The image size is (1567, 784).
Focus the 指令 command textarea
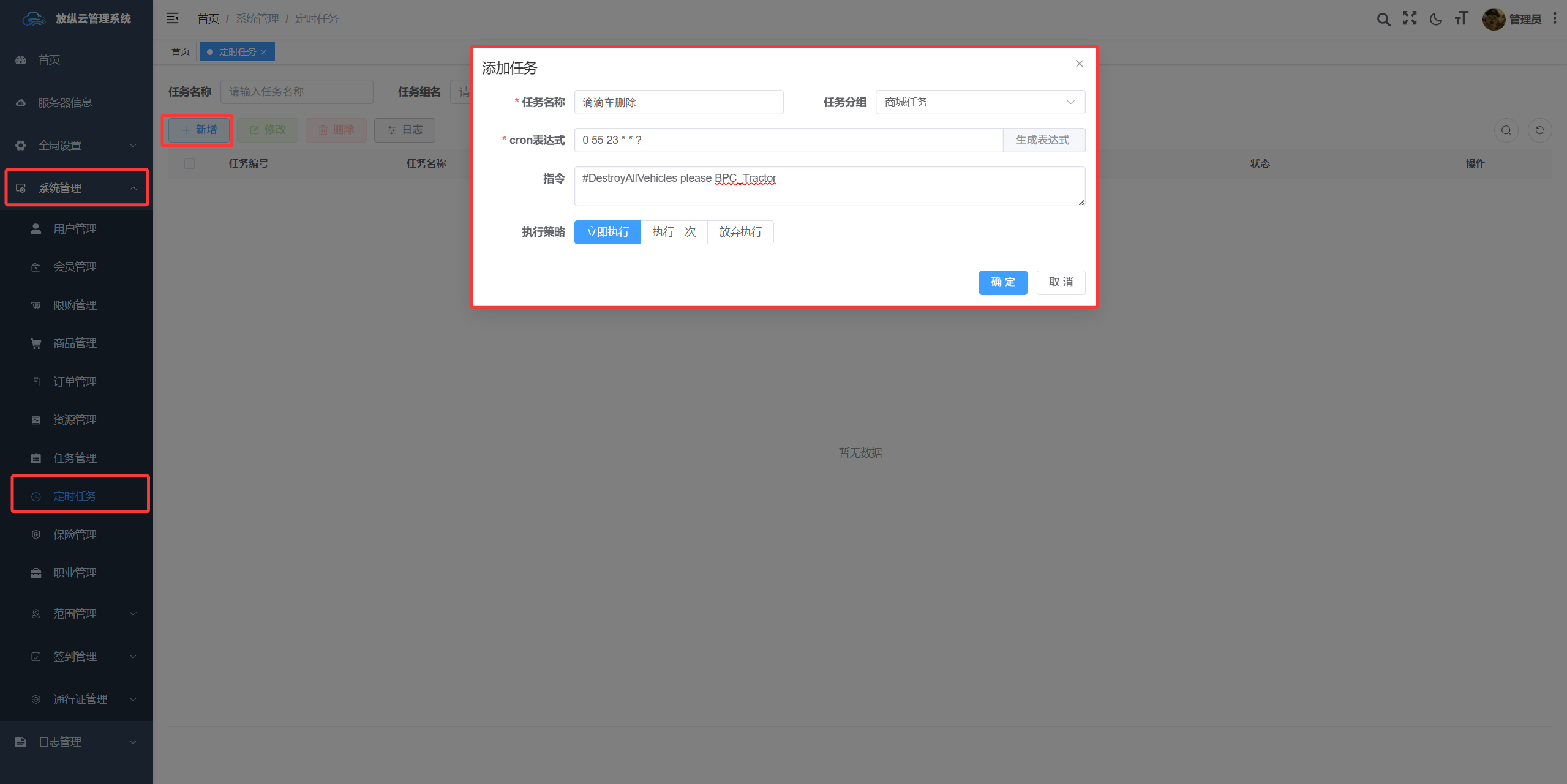830,186
